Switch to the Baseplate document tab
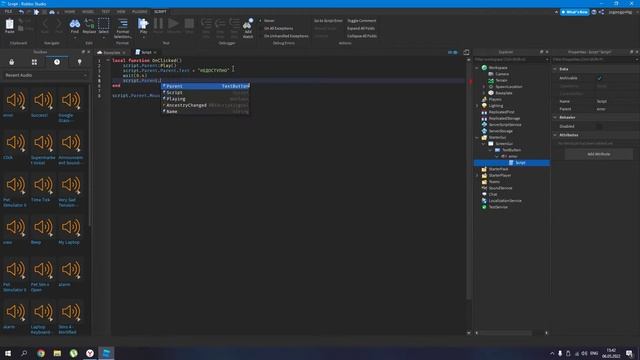The width and height of the screenshot is (640, 360). [111, 52]
